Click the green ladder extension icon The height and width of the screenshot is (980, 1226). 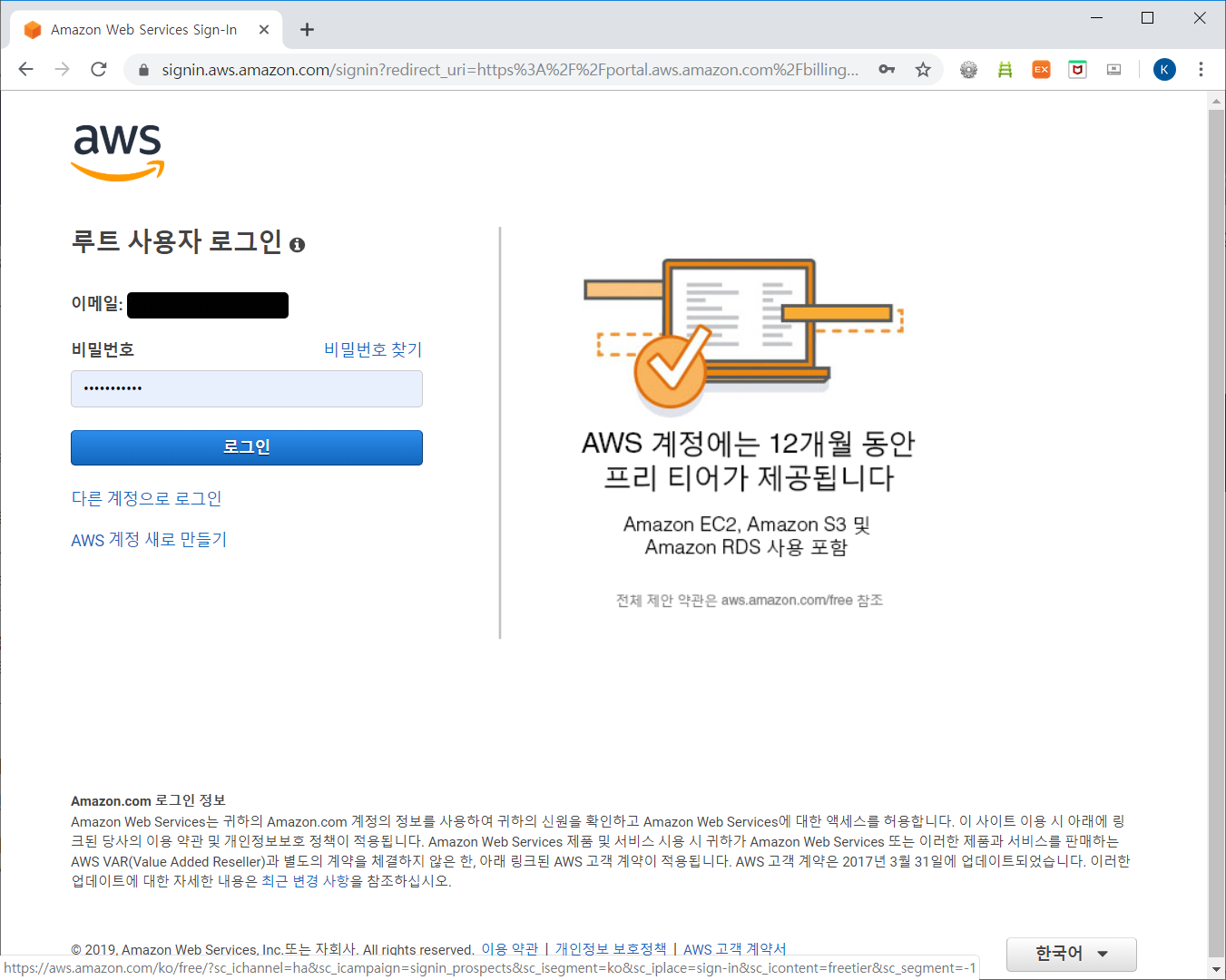click(1005, 70)
